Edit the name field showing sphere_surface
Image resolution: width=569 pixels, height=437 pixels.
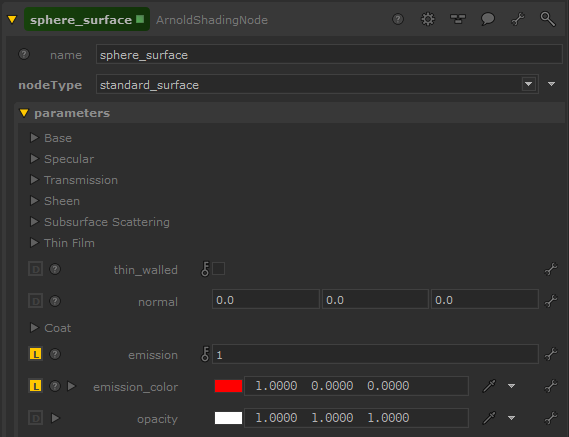point(329,54)
